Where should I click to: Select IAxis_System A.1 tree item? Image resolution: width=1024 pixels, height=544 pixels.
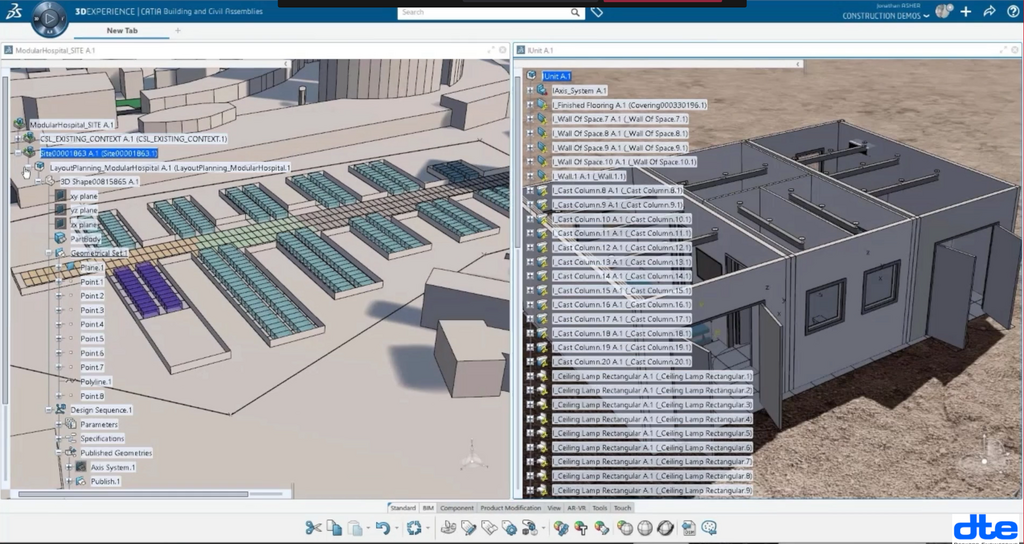(579, 91)
